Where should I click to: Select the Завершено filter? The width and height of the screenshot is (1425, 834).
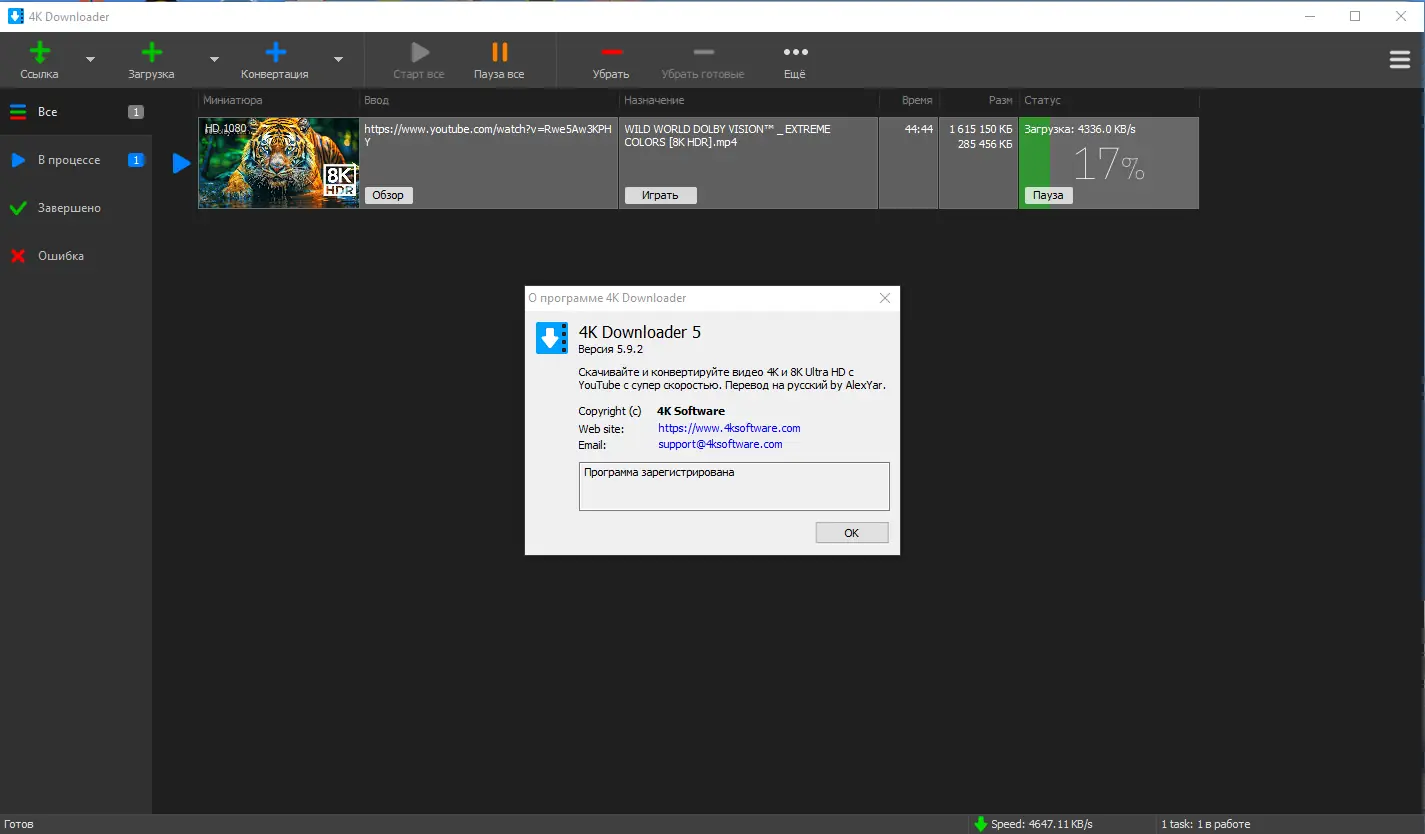[x=76, y=208]
